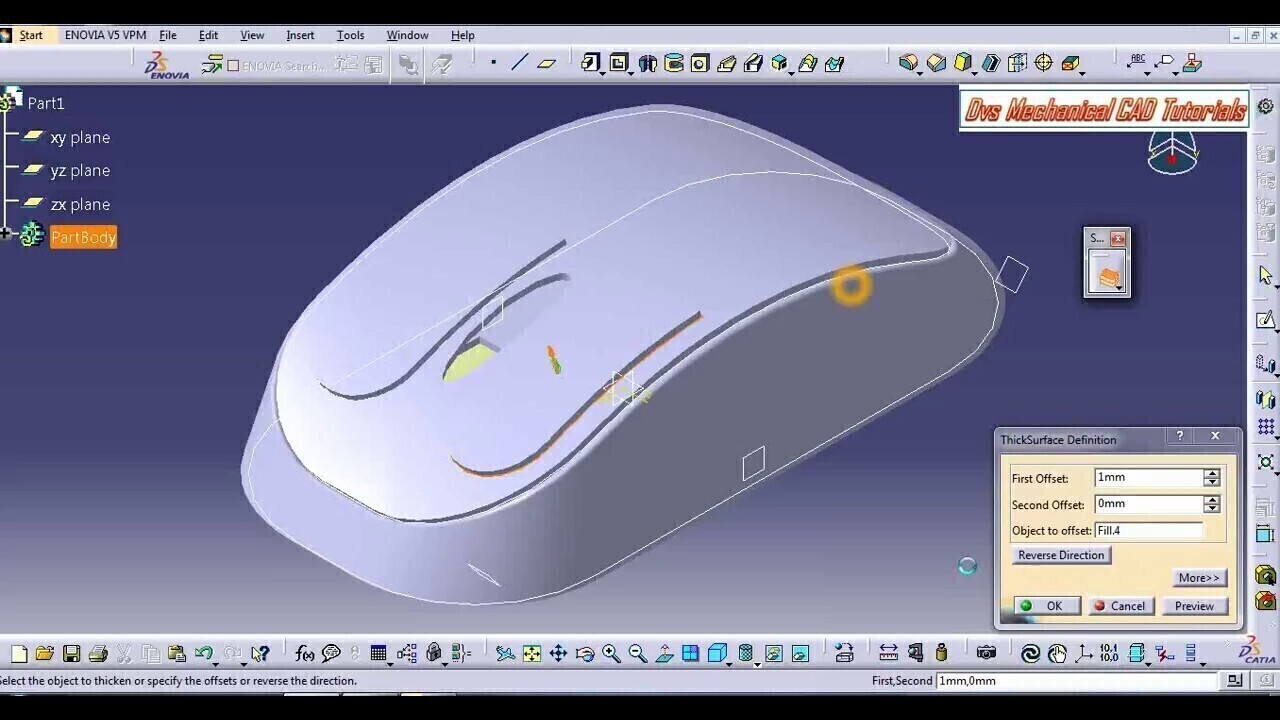
Task: Open the Insert menu
Action: point(300,35)
